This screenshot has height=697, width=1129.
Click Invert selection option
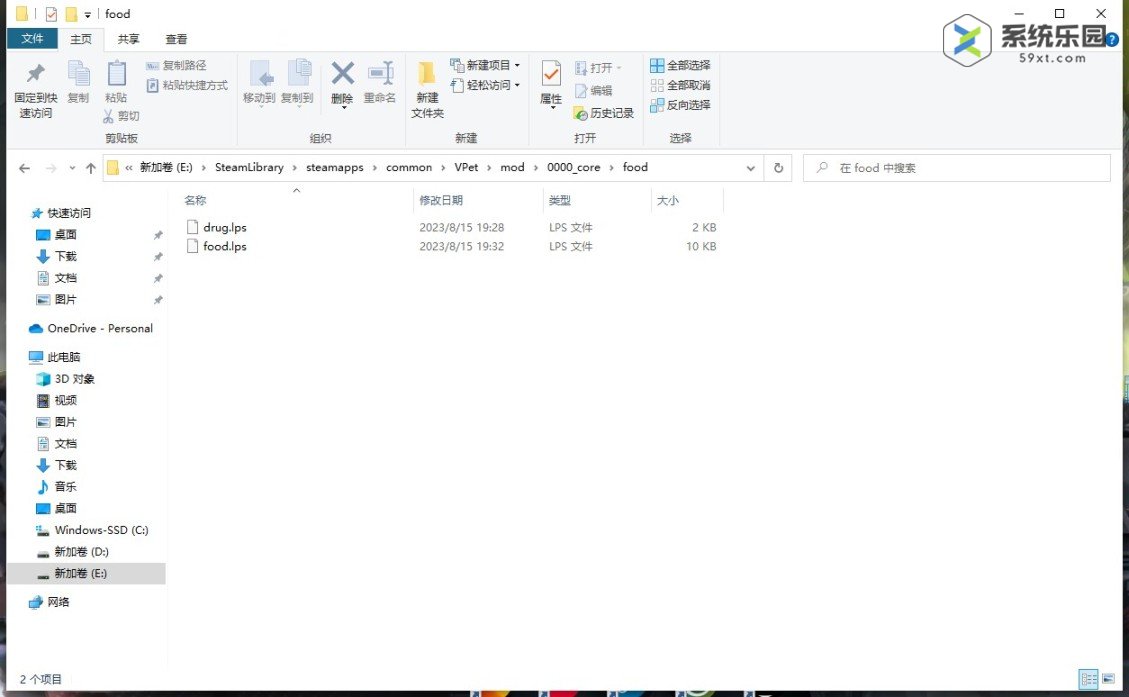[x=680, y=105]
